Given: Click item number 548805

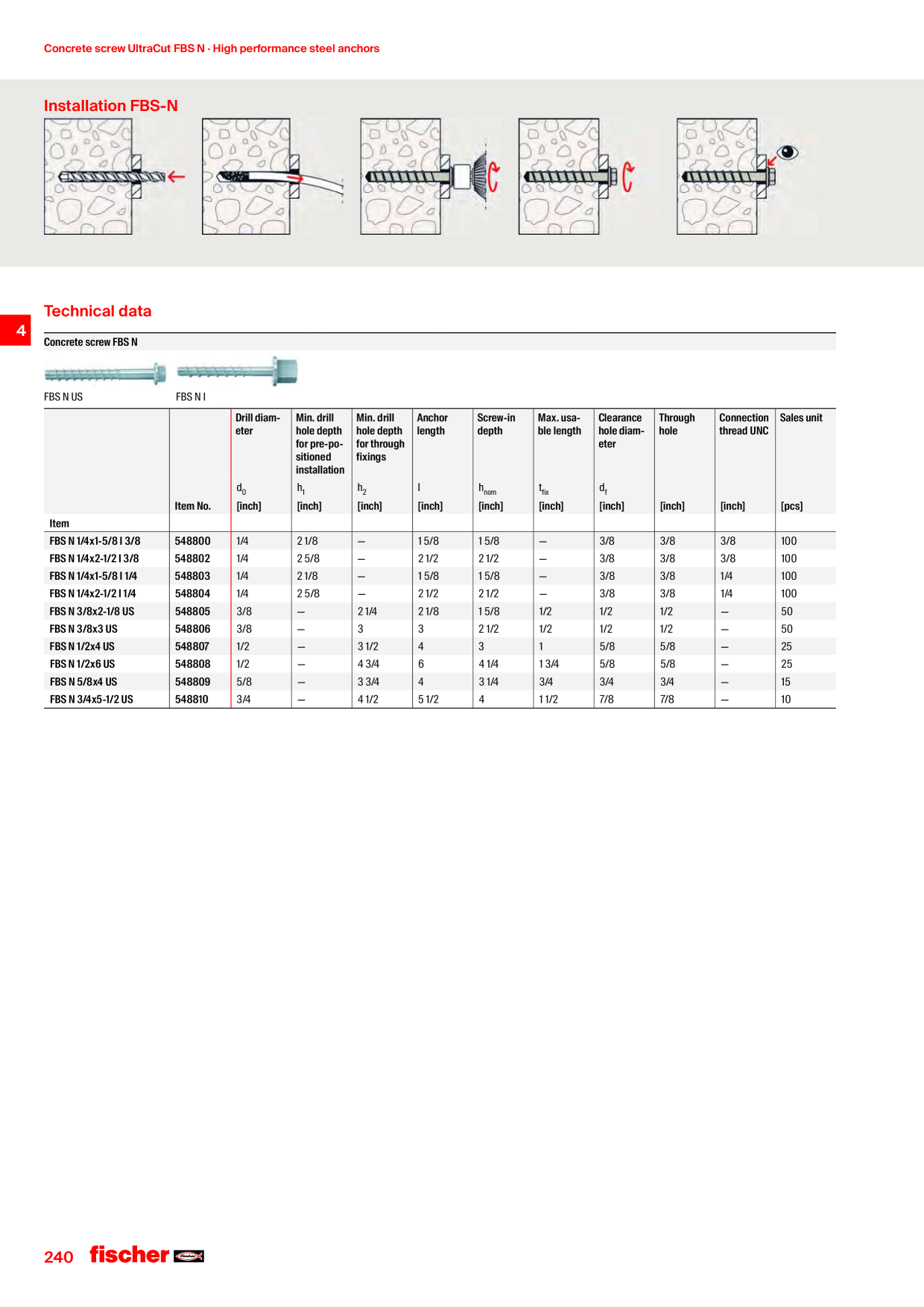Looking at the screenshot, I should point(193,612).
